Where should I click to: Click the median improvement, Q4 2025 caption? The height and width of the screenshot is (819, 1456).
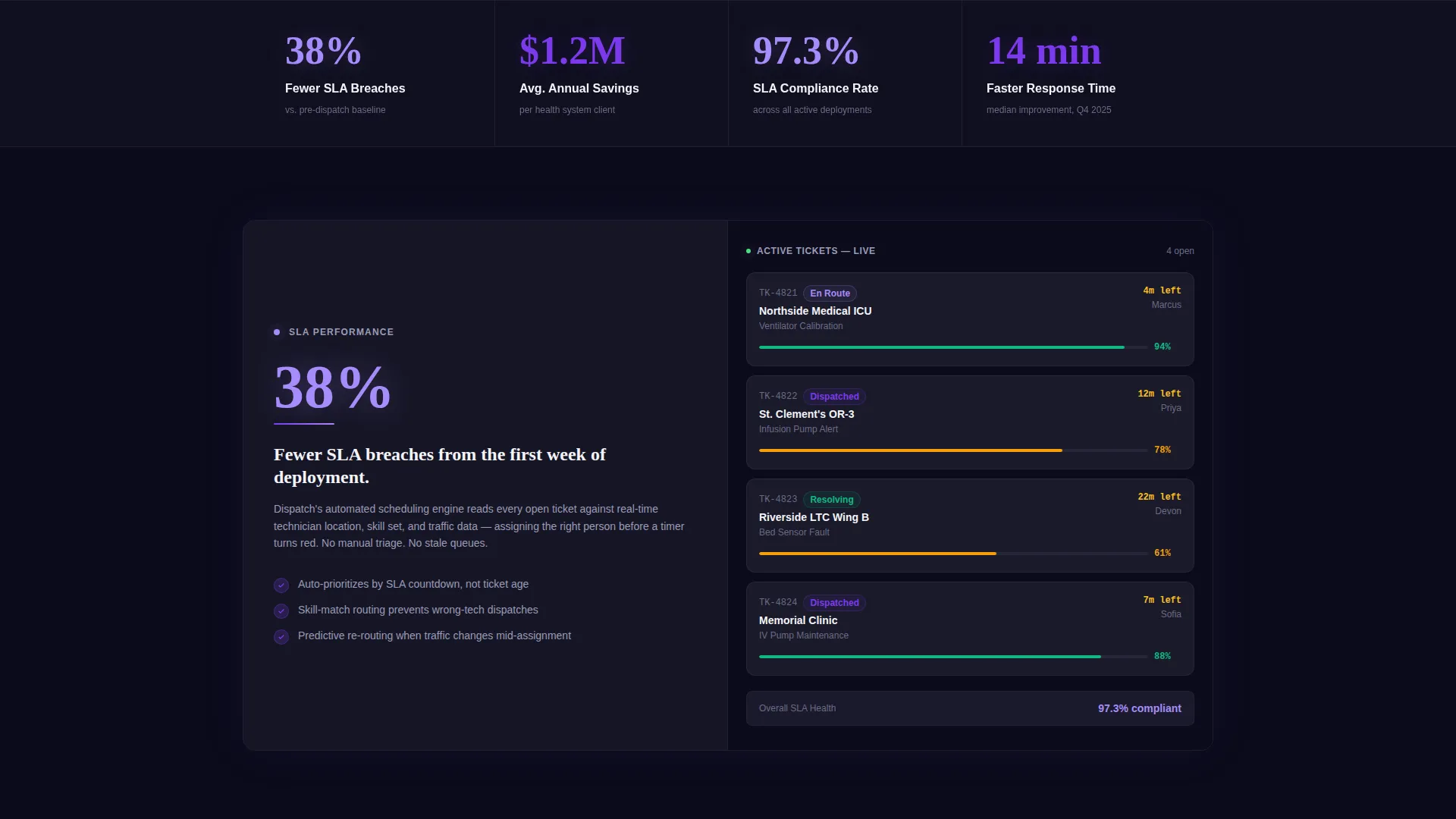tap(1049, 110)
